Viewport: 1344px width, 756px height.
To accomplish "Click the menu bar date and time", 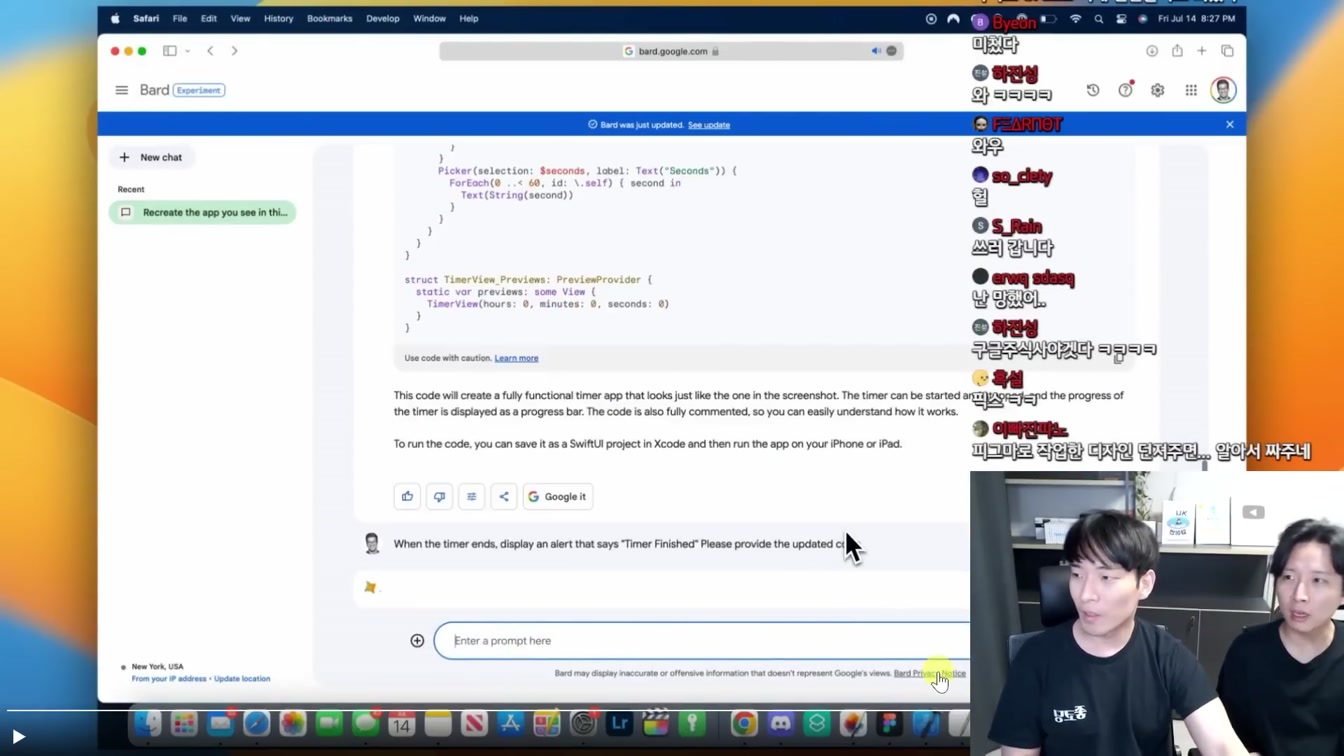I will click(1196, 19).
